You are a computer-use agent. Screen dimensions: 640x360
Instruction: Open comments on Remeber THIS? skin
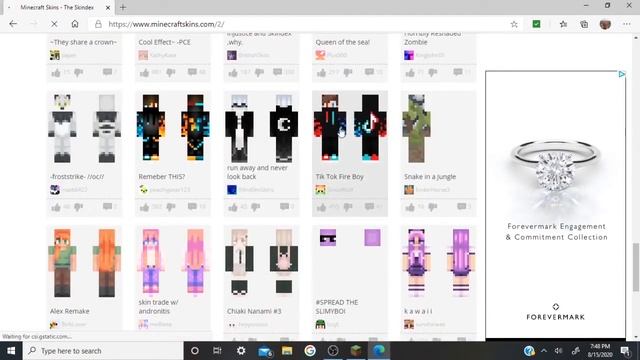click(x=192, y=207)
